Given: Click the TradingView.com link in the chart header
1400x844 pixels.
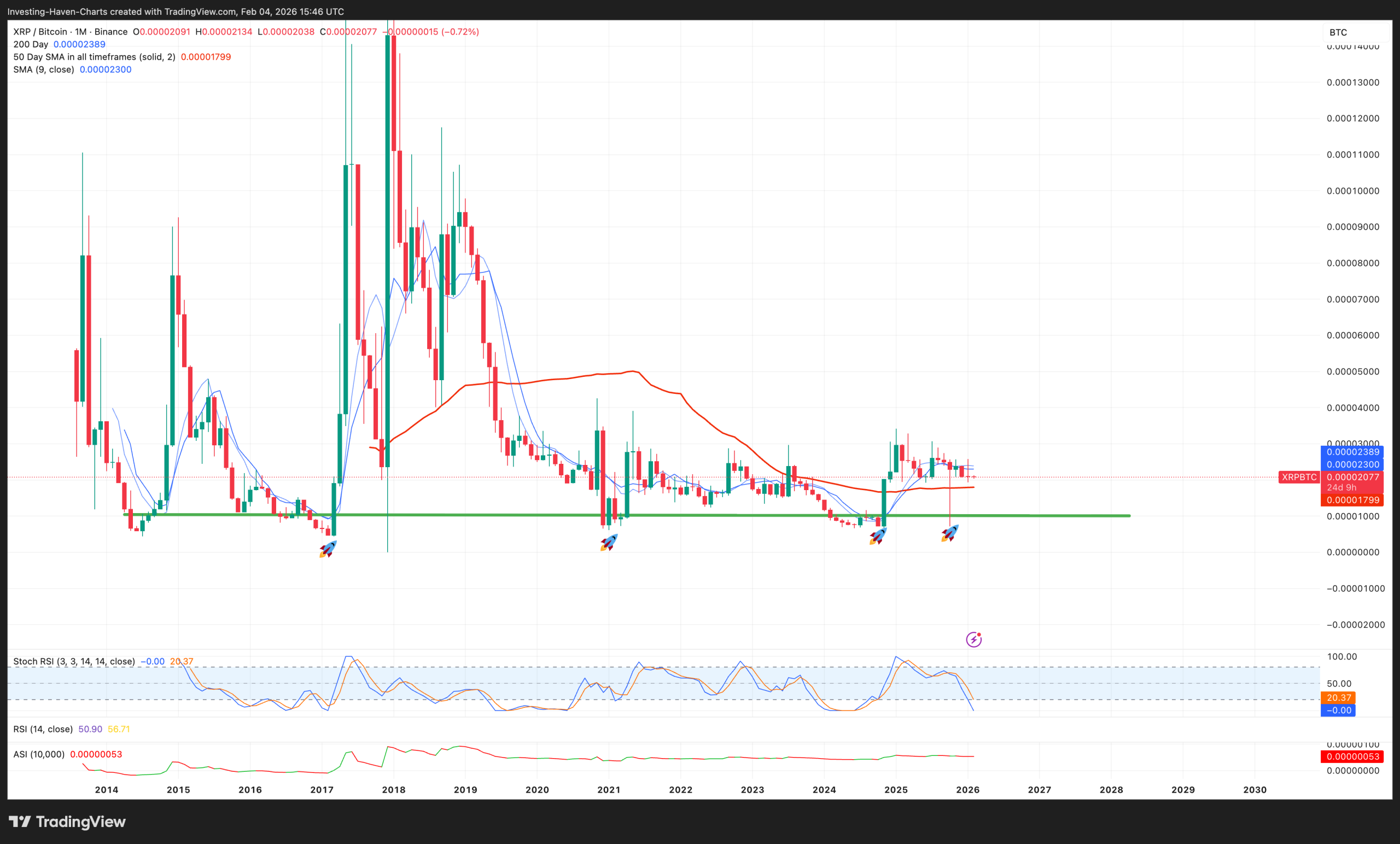Looking at the screenshot, I should (x=199, y=11).
